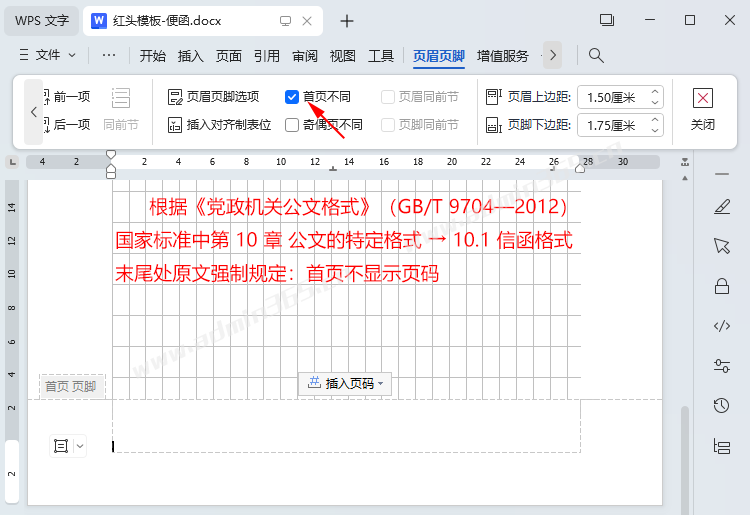The height and width of the screenshot is (515, 750).
Task: Click the sidebar lock icon
Action: click(x=722, y=286)
